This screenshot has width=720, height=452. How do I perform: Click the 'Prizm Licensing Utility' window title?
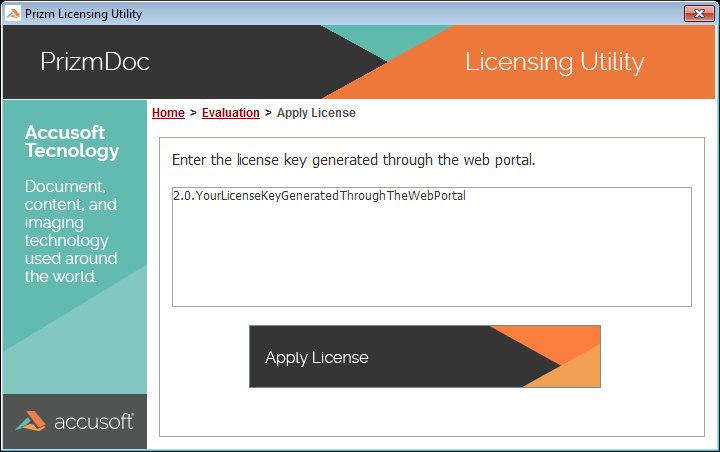pyautogui.click(x=83, y=14)
